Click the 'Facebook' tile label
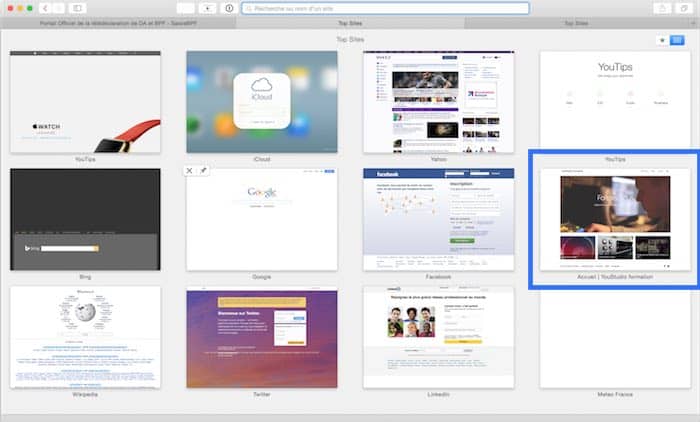Screen dimensions: 700x422 click(x=438, y=277)
